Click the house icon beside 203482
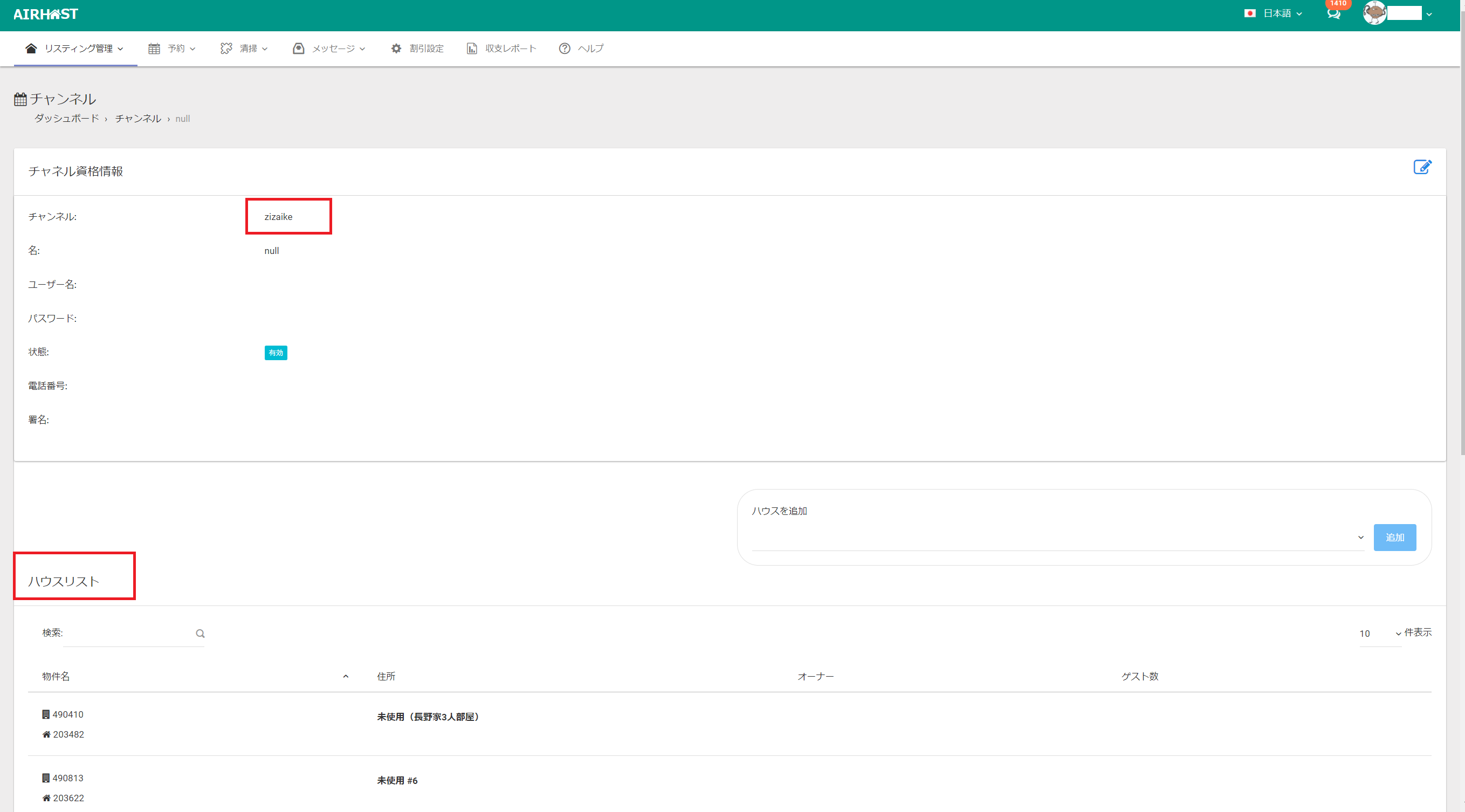1465x812 pixels. (46, 735)
